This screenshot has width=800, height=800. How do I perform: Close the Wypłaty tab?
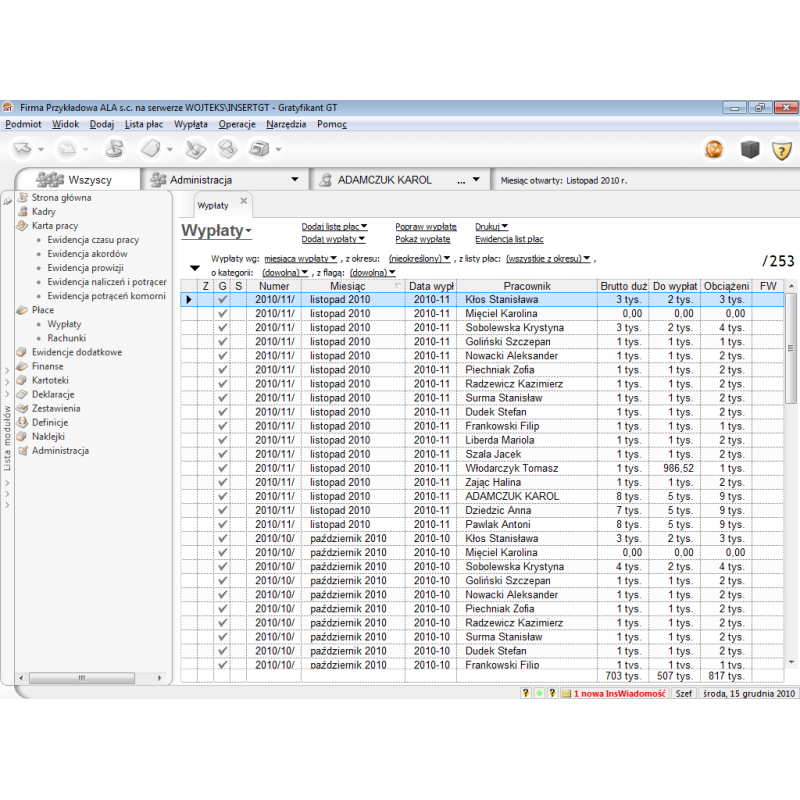pyautogui.click(x=243, y=201)
